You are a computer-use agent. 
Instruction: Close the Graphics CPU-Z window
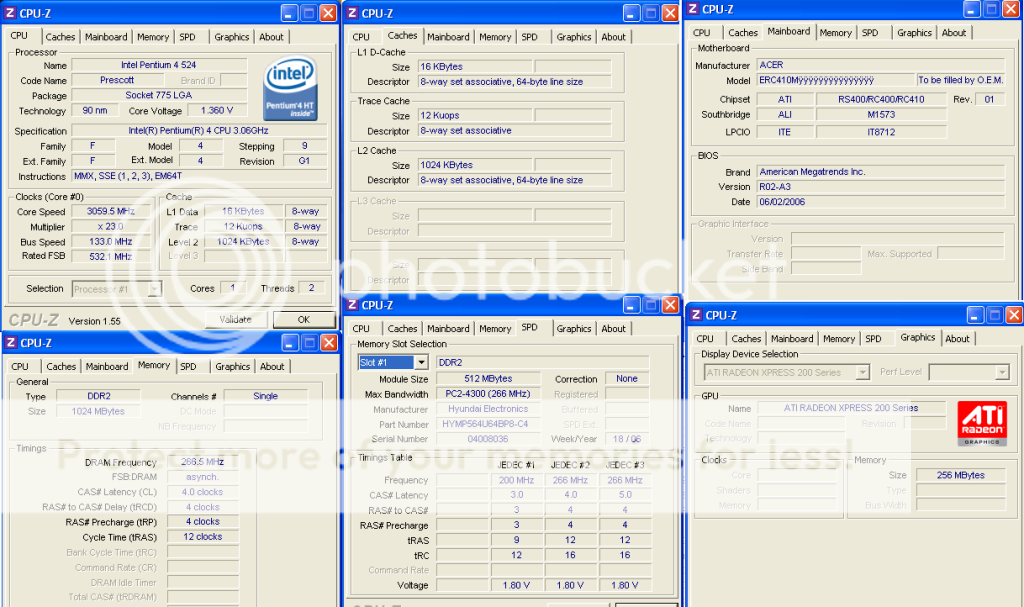1014,315
